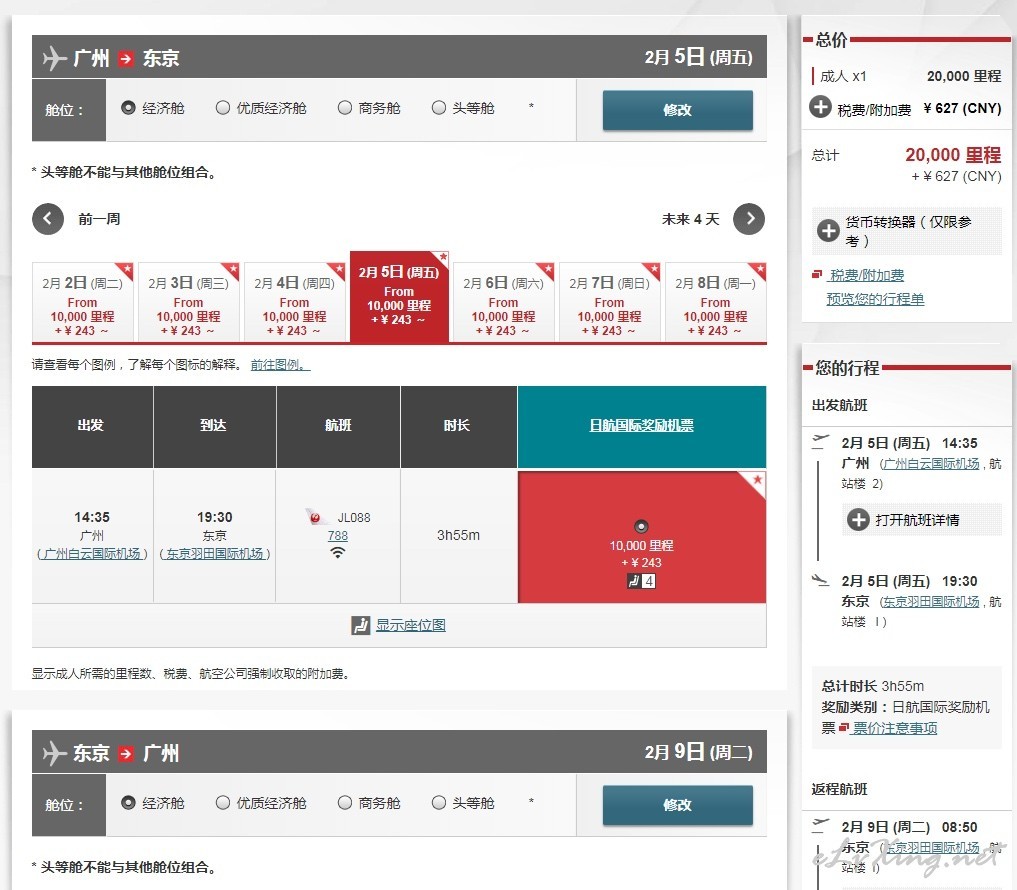Image resolution: width=1017 pixels, height=890 pixels.
Task: Click 修改 button for 东京 to 广州 flight
Action: point(678,805)
